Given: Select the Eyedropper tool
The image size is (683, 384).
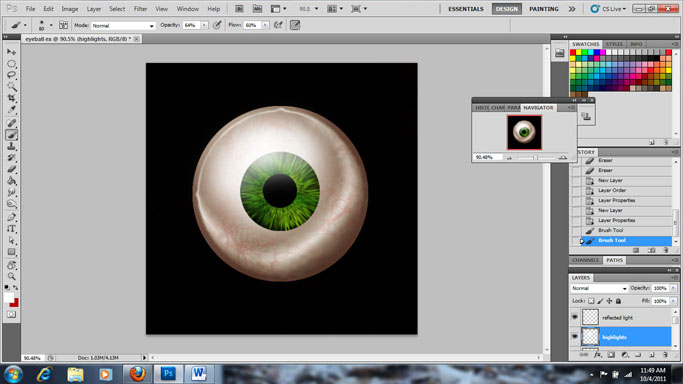Looking at the screenshot, I should (x=11, y=109).
